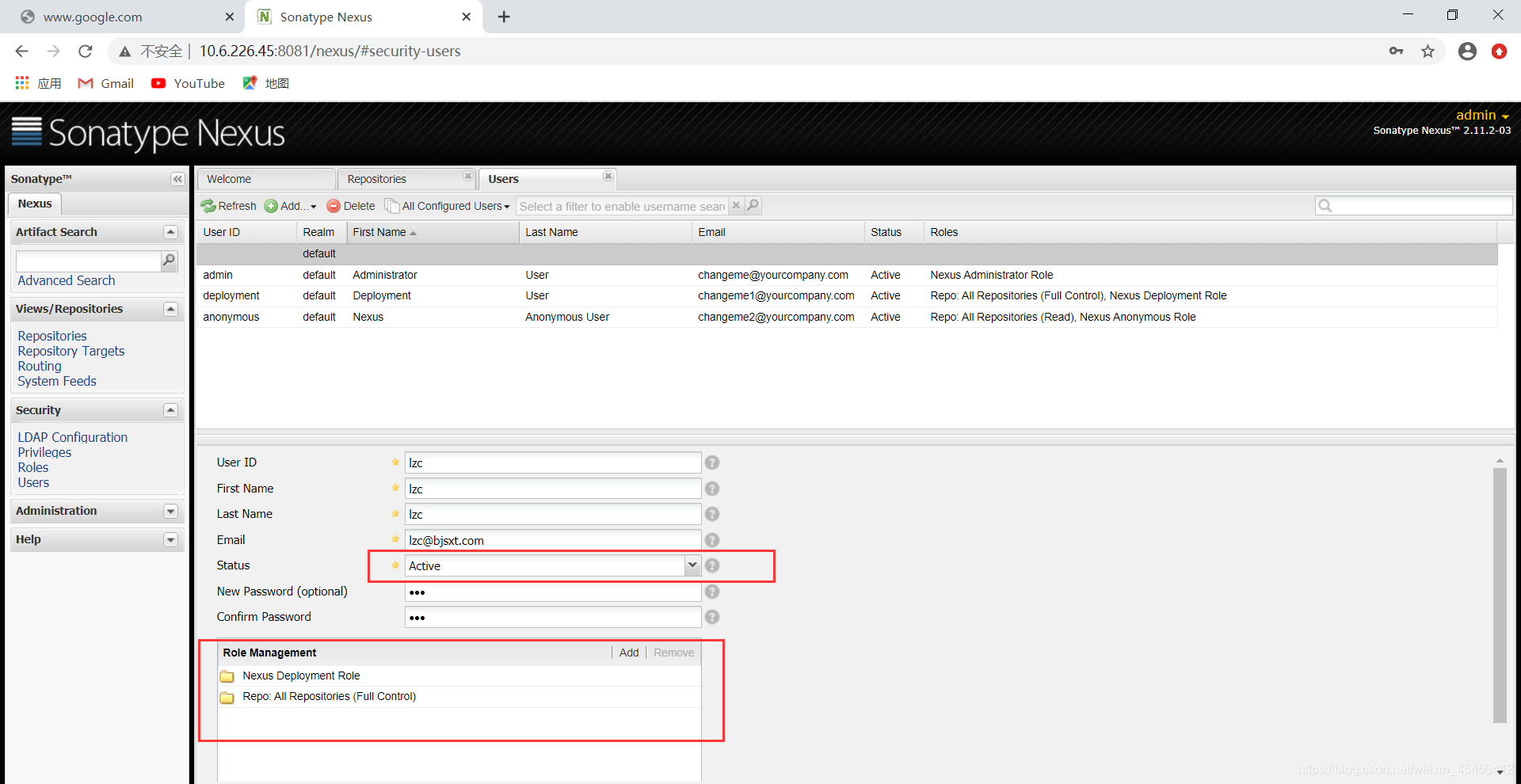
Task: Open the Routing link
Action: 40,366
